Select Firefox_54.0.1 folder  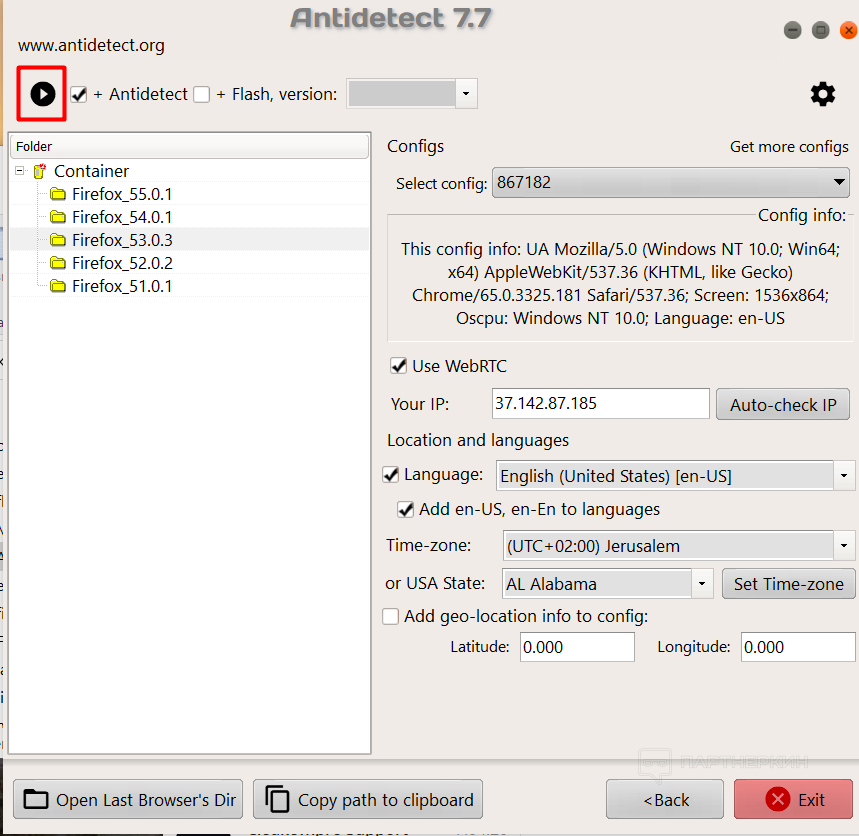(x=122, y=217)
